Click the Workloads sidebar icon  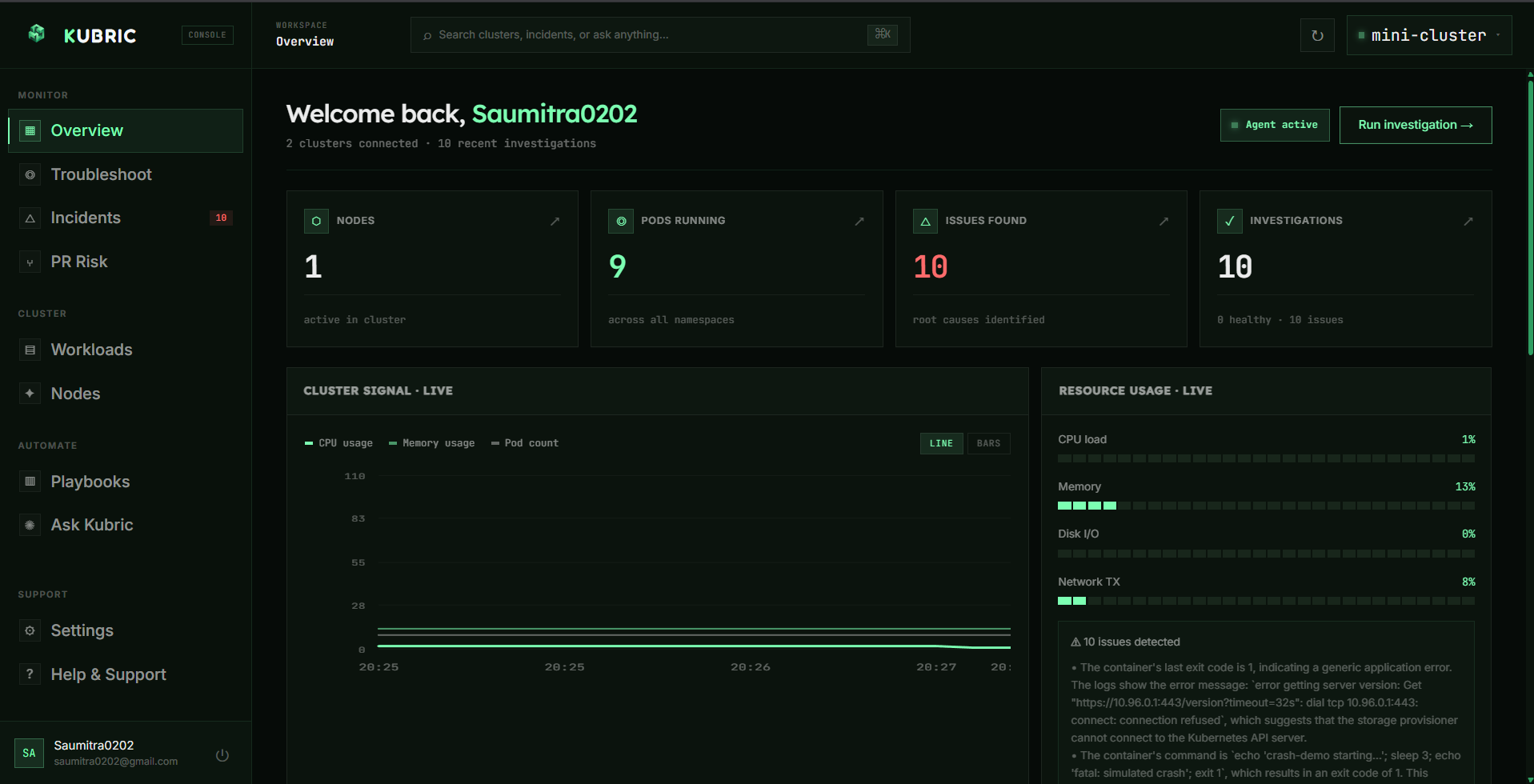coord(30,350)
